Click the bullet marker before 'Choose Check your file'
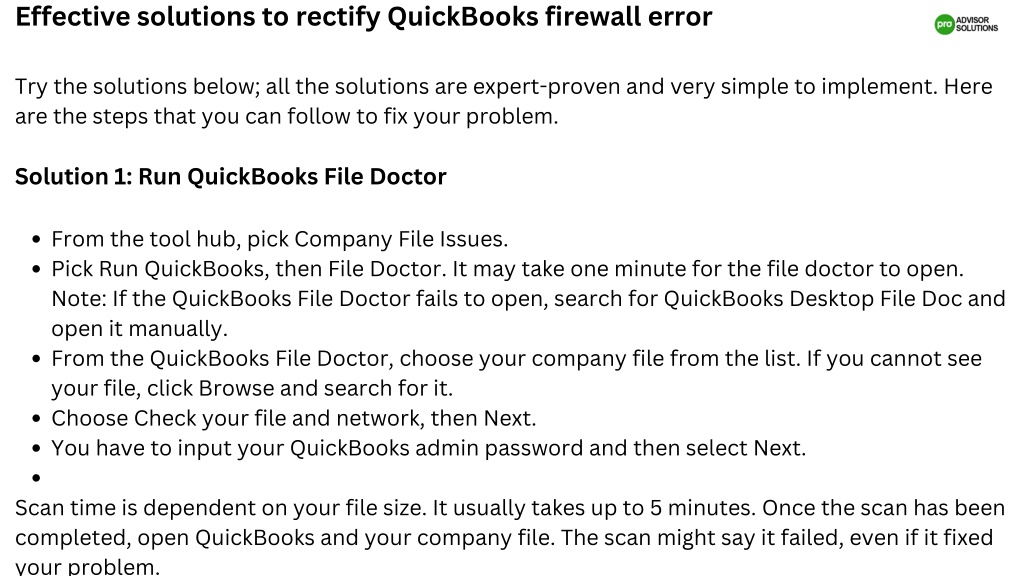The image size is (1024, 576). [36, 419]
